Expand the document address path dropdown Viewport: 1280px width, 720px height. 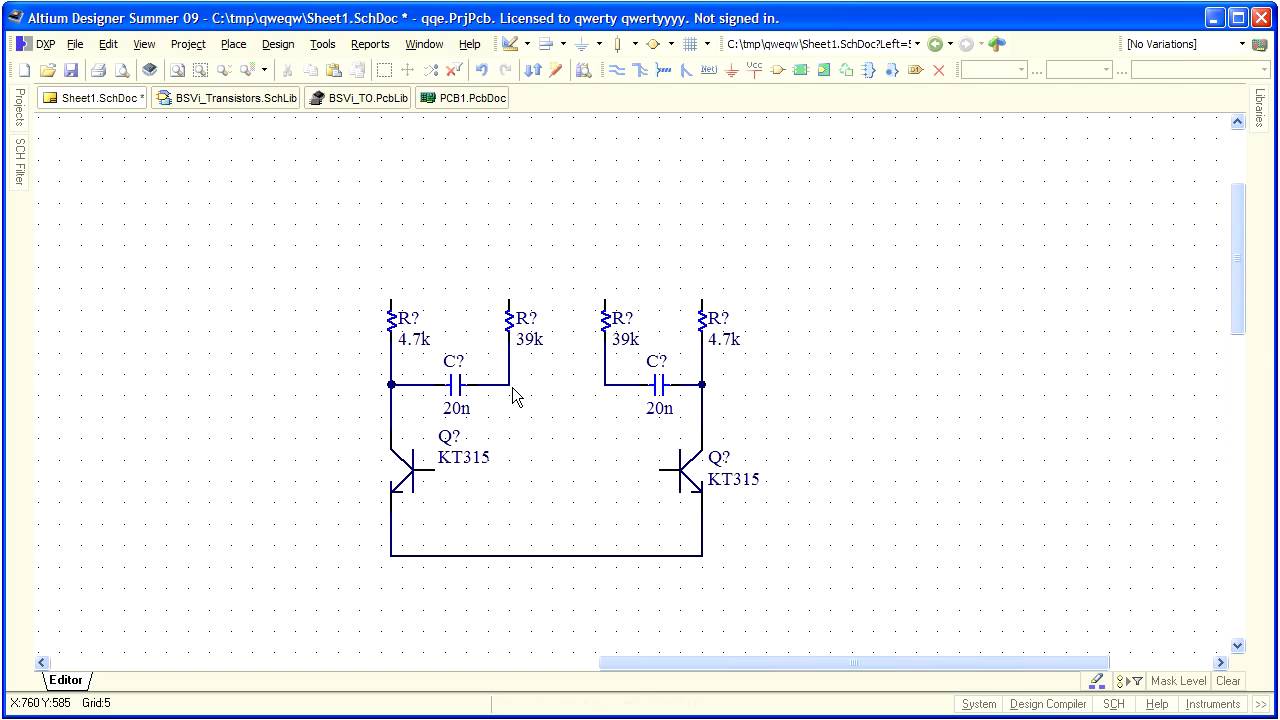click(x=917, y=44)
